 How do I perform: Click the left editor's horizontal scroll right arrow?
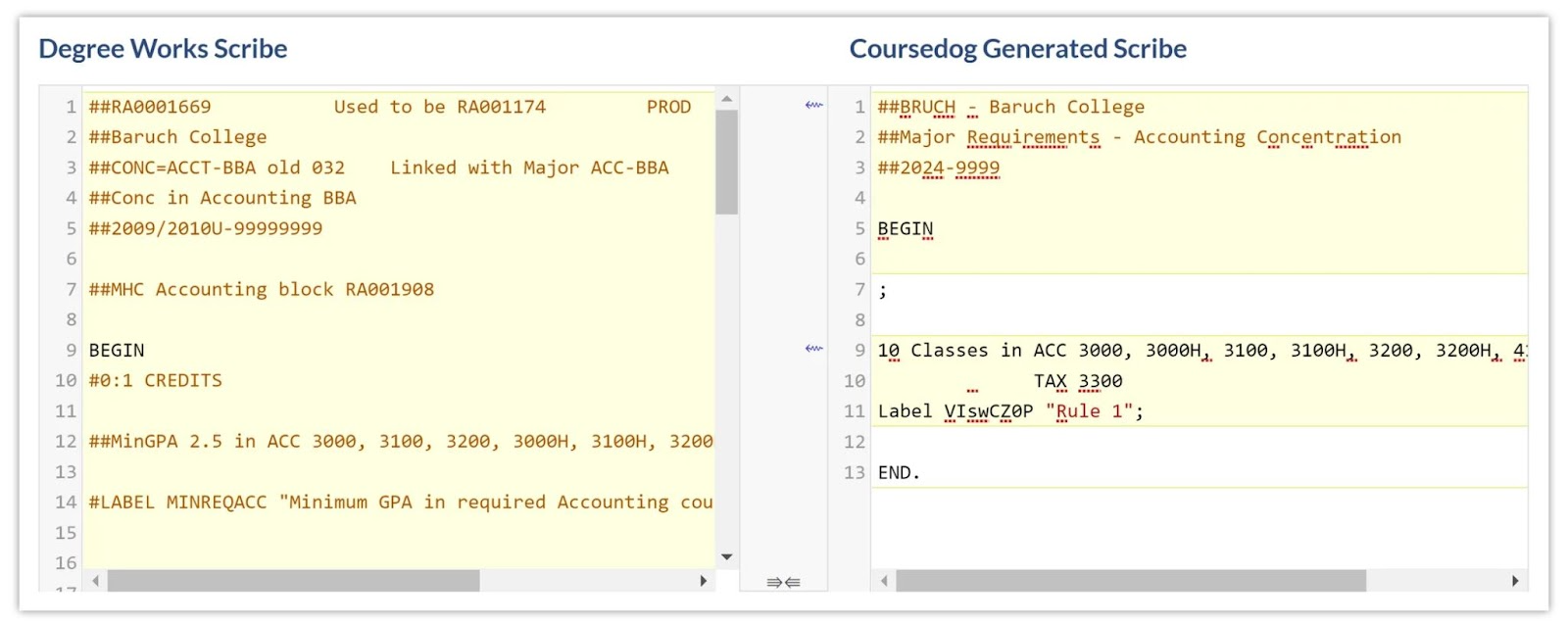pos(703,581)
